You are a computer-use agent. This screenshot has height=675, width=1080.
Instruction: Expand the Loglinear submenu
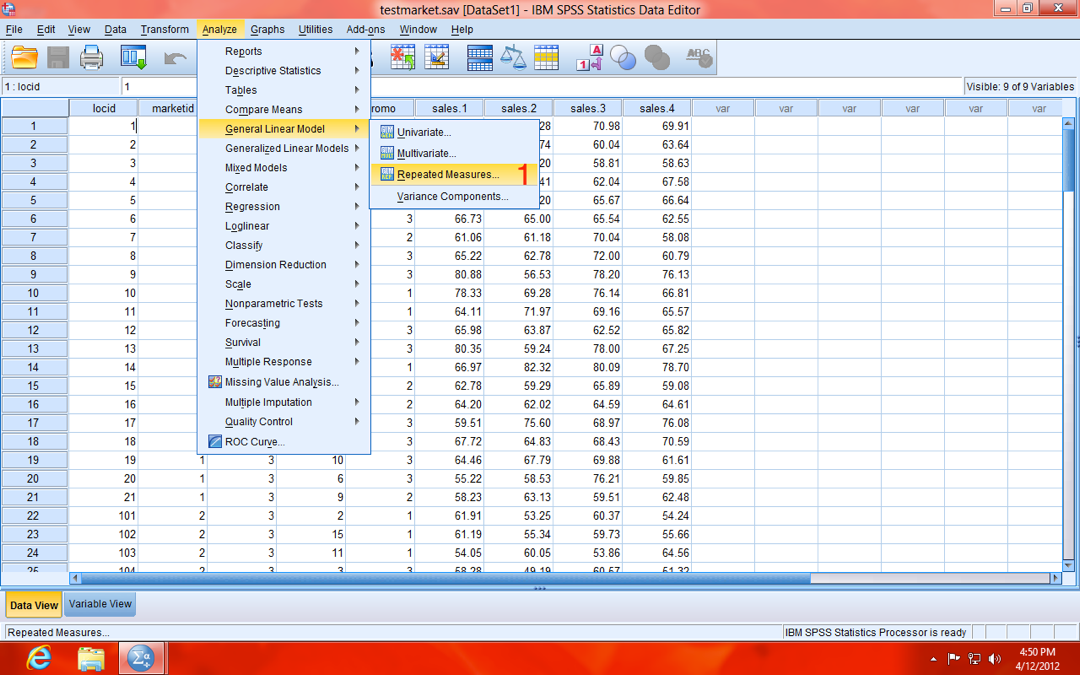(x=283, y=225)
